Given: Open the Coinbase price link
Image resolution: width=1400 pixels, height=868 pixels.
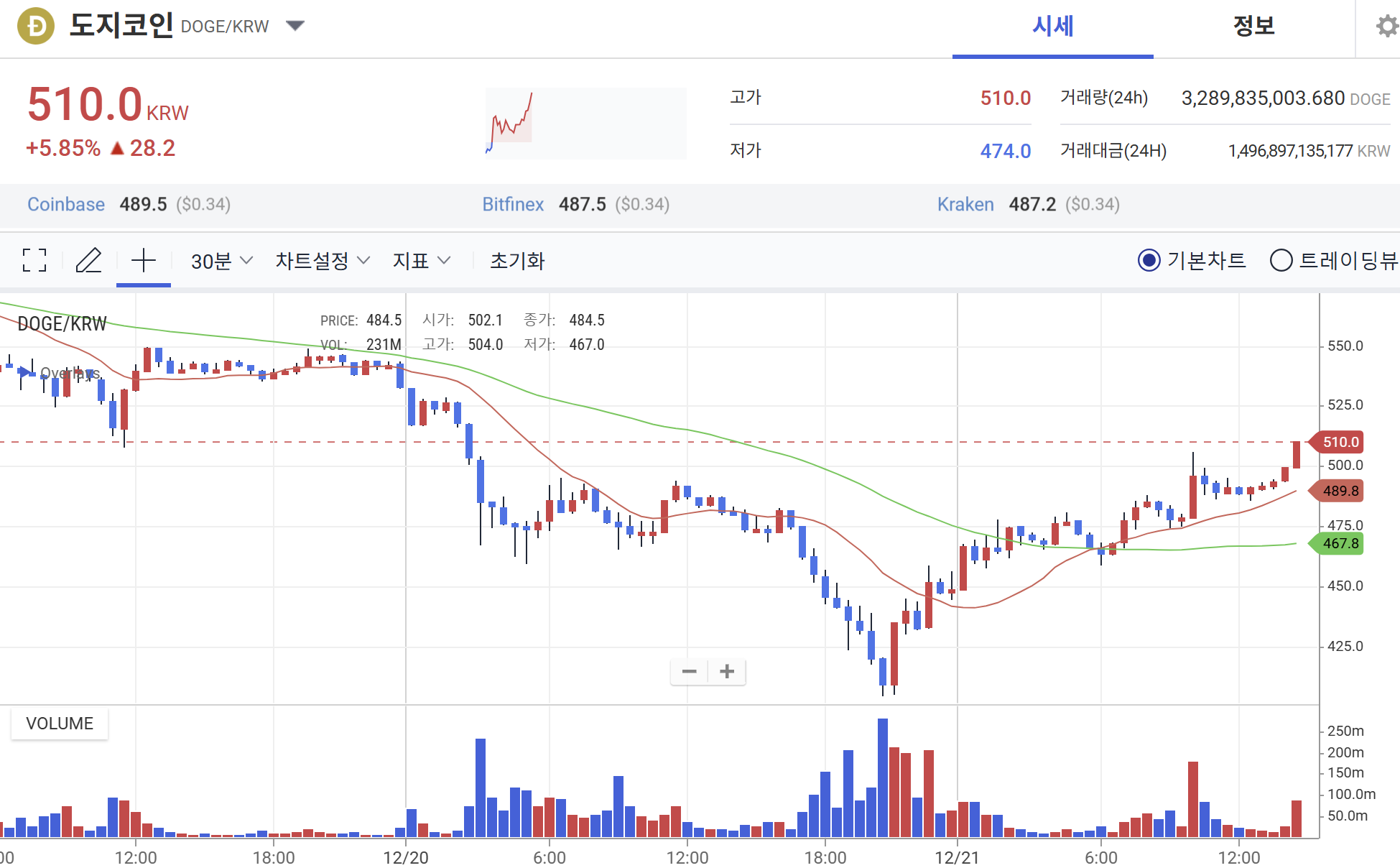Looking at the screenshot, I should (66, 205).
